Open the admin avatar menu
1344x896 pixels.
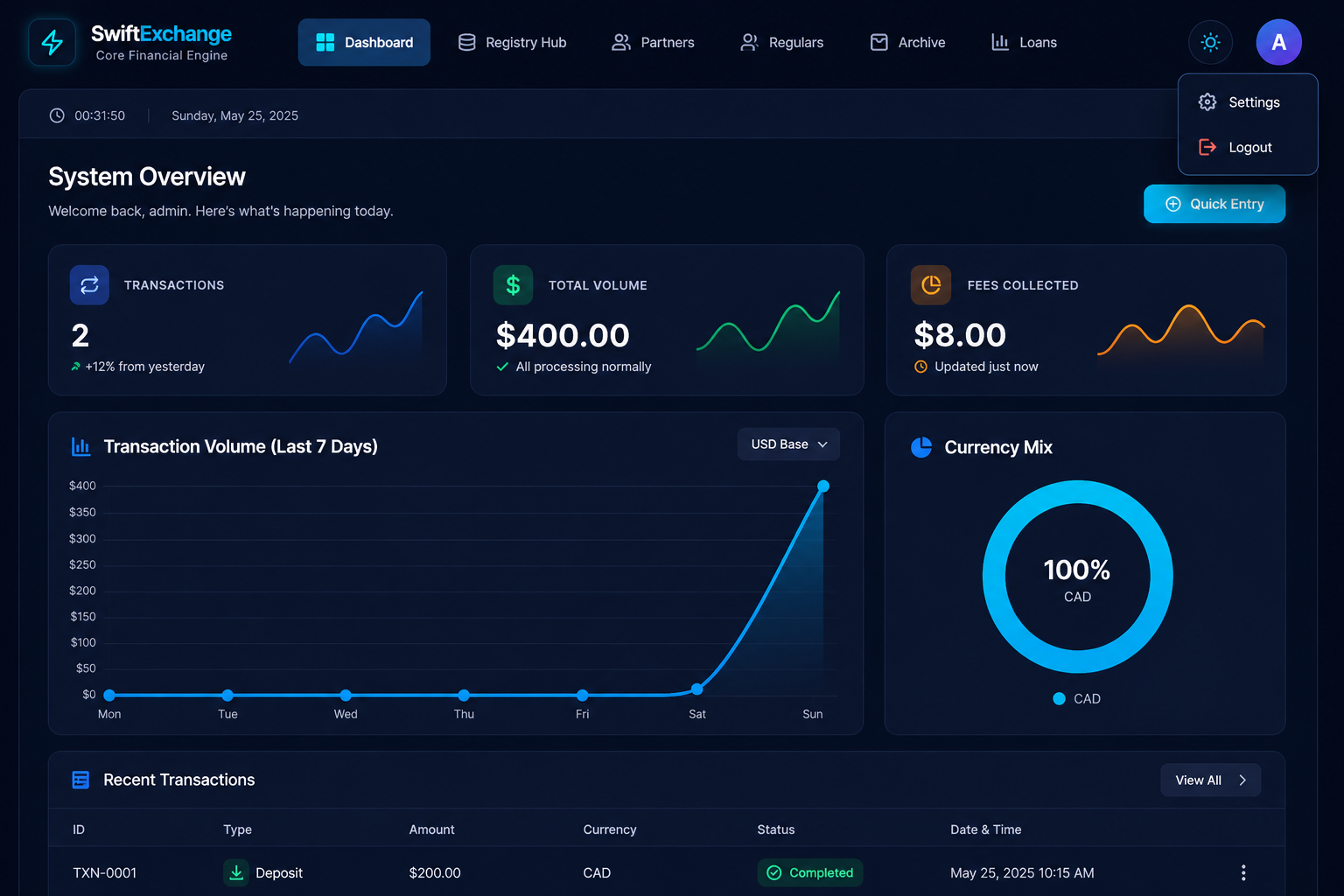1278,42
